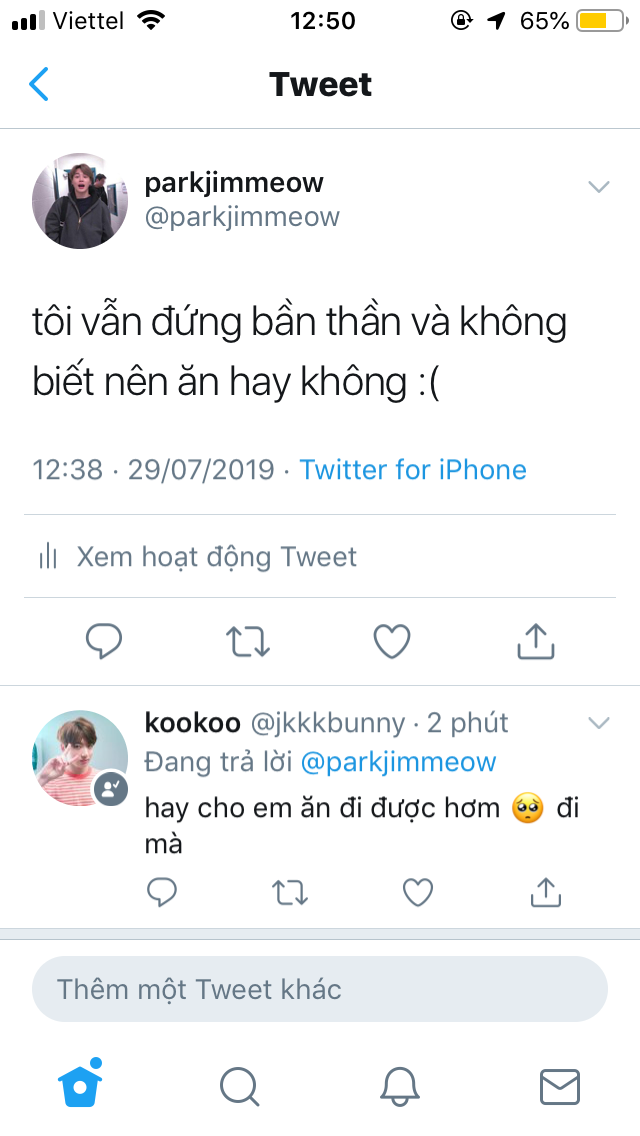Share kookoo's reply
Viewport: 640px width, 1136px height.
coord(546,892)
